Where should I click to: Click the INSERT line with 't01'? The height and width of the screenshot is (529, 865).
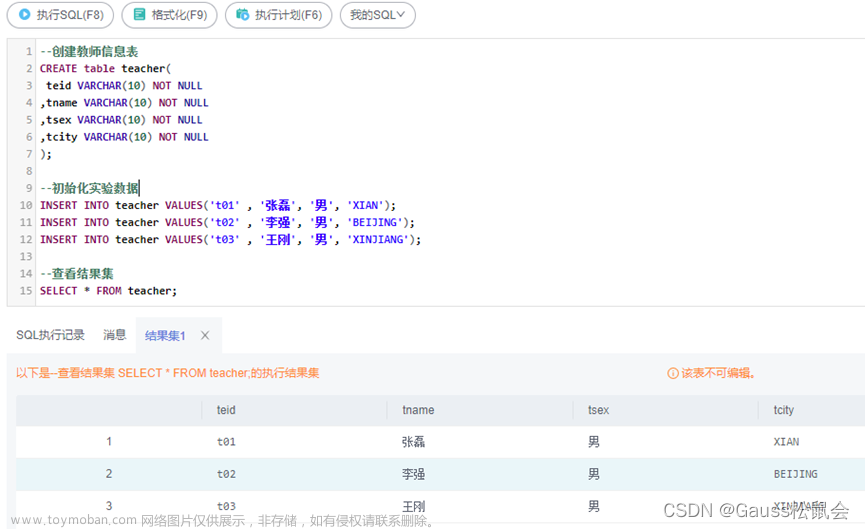click(218, 205)
